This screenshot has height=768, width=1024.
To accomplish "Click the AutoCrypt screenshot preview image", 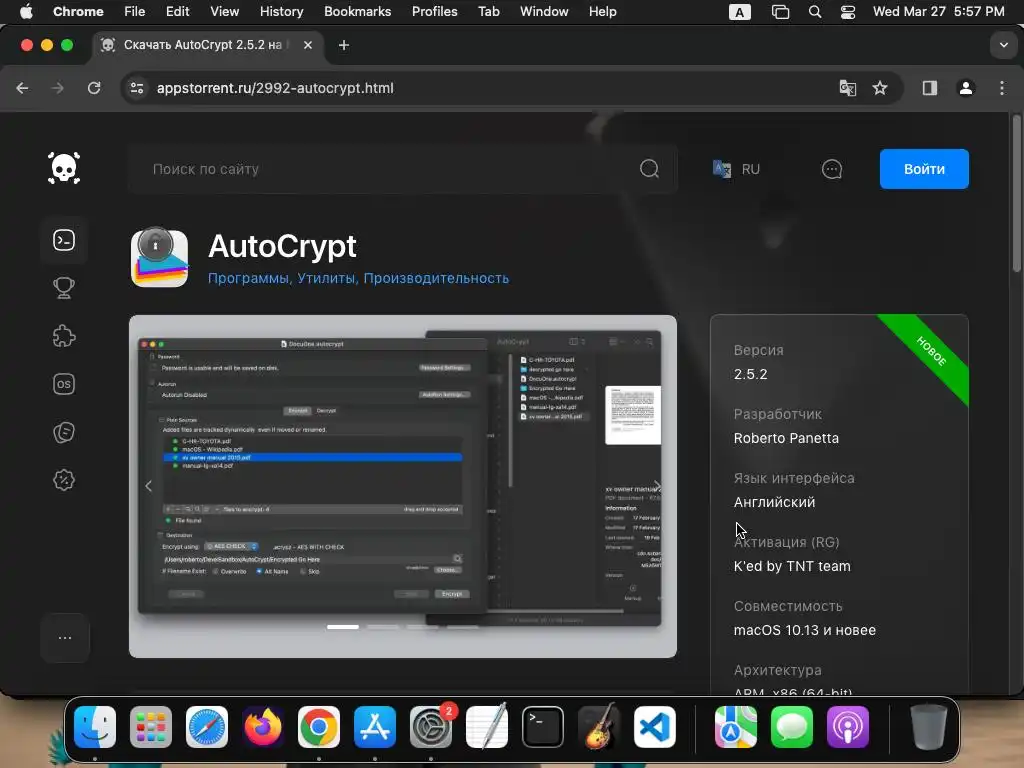I will pyautogui.click(x=403, y=487).
